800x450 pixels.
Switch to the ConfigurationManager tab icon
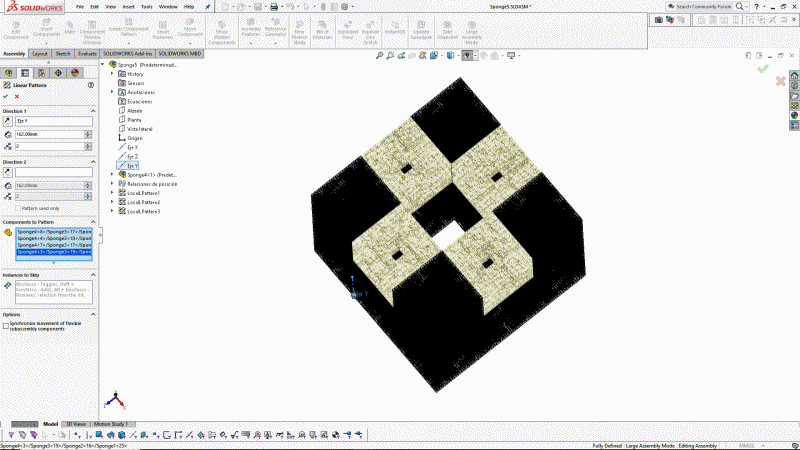pos(41,73)
